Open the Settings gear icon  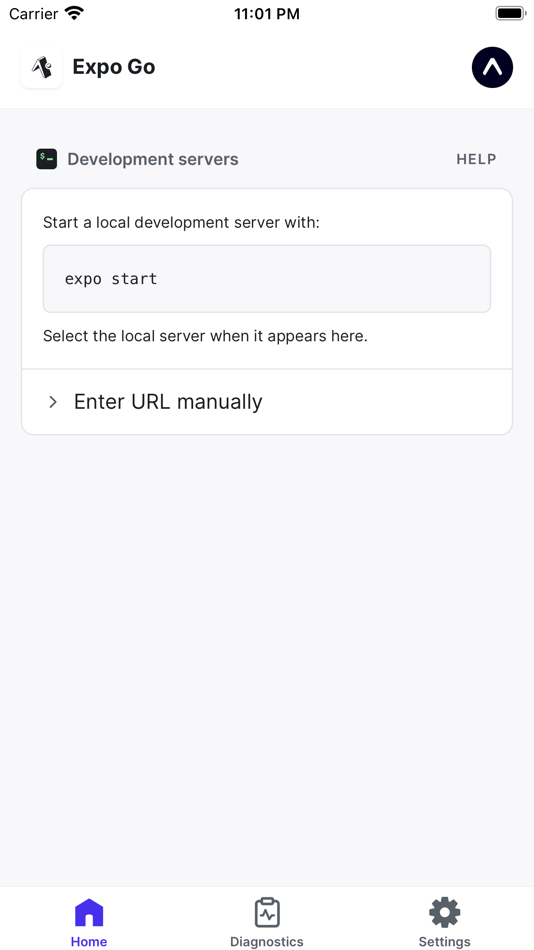coord(445,912)
